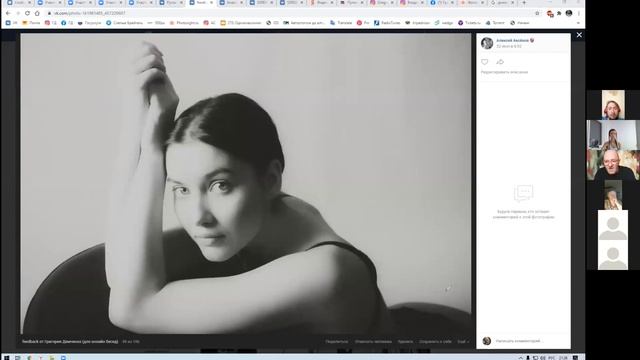The width and height of the screenshot is (640, 360).
Task: Open a new browser tab with plus
Action: (524, 3)
